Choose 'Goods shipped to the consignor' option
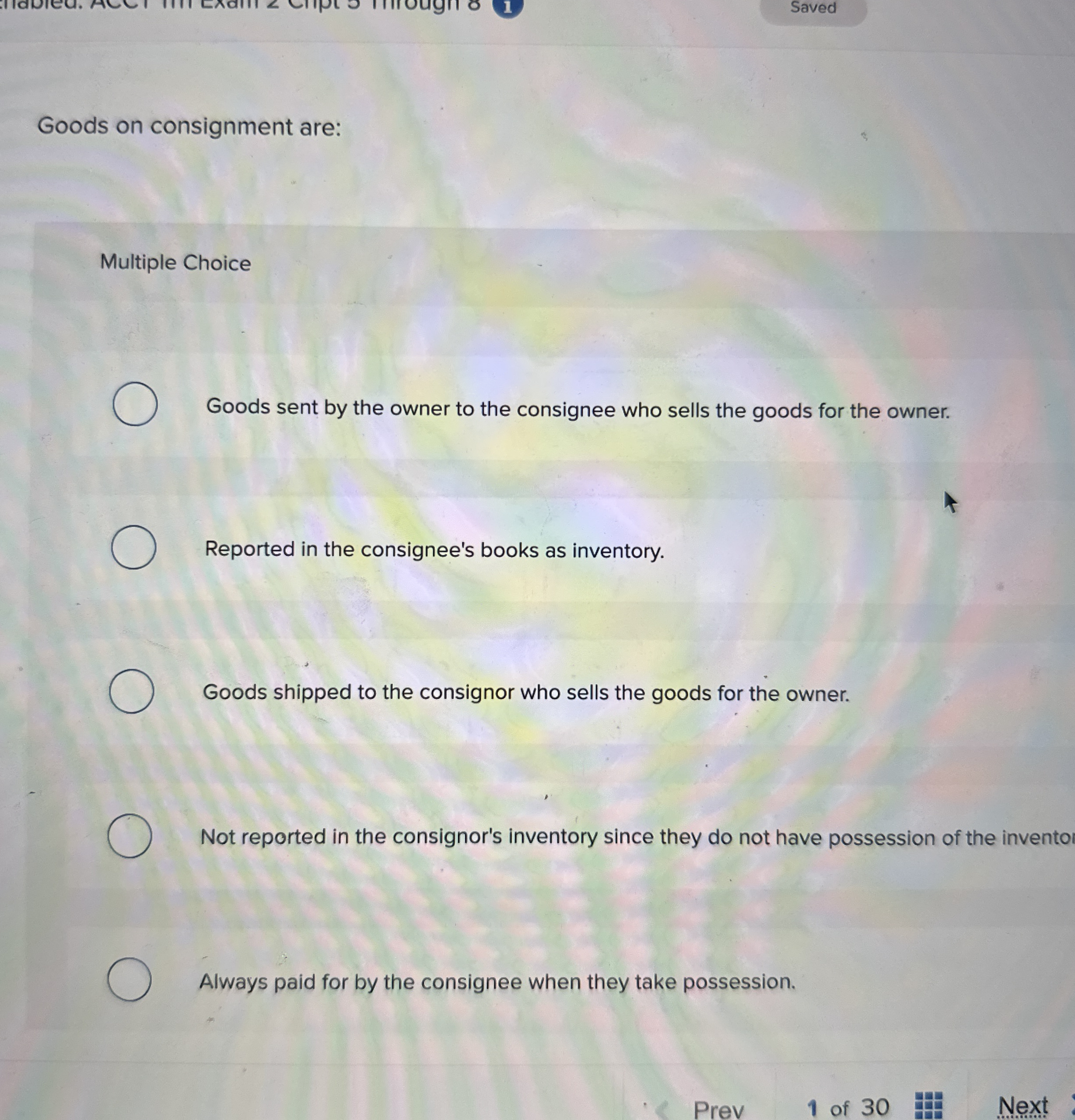The image size is (1075, 1120). (130, 692)
